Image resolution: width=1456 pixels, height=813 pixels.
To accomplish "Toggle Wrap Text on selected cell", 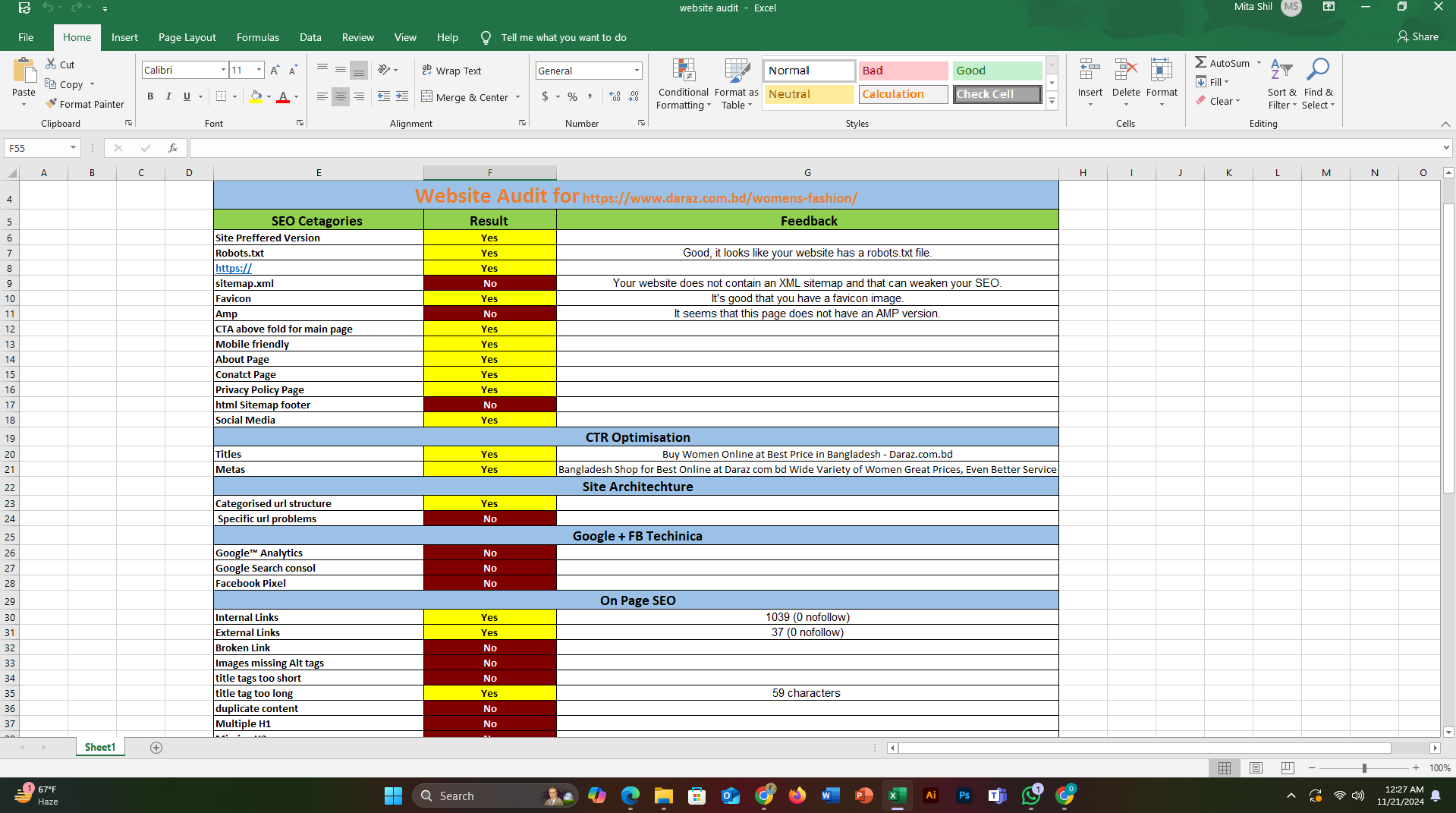I will click(451, 71).
